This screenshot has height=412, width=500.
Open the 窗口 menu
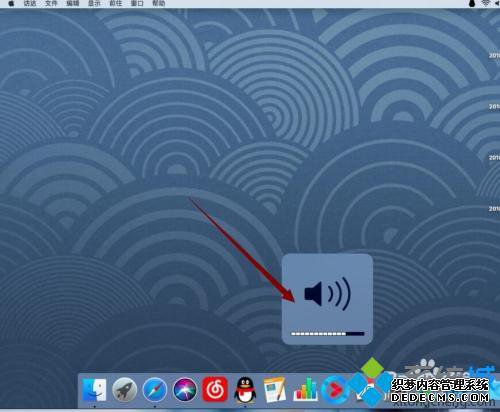point(137,3)
